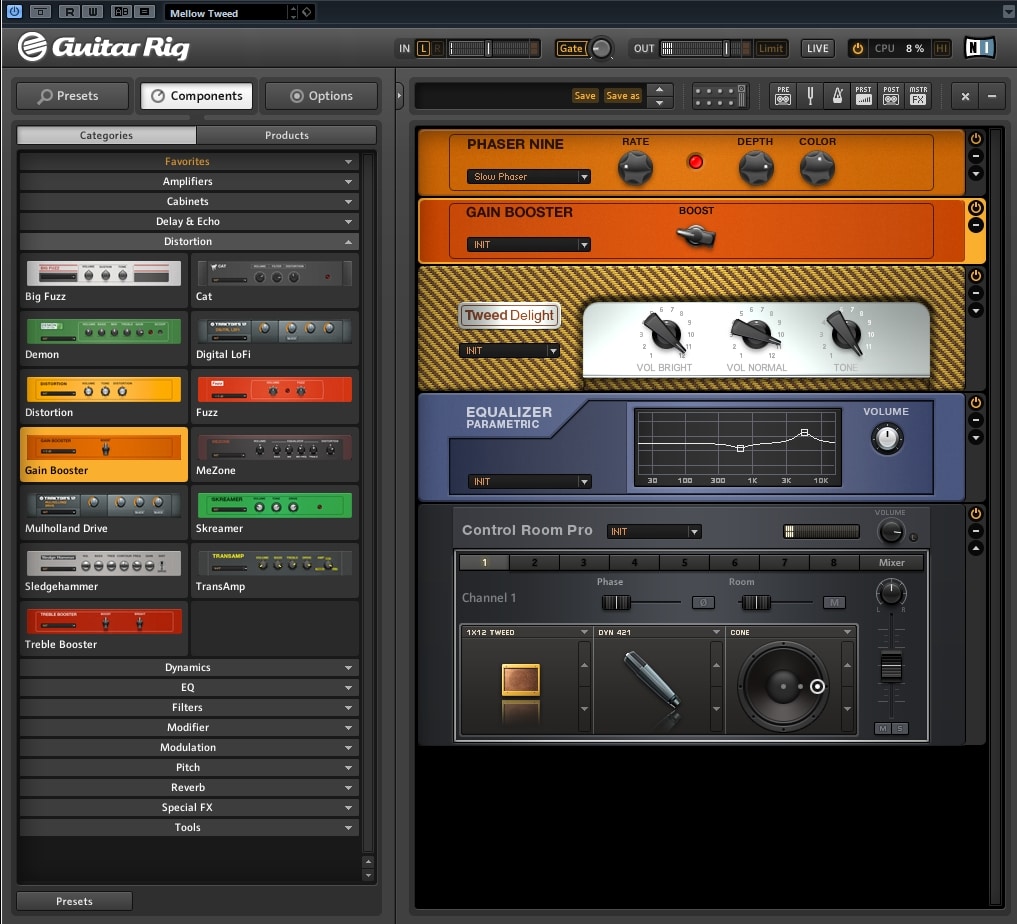
Task: Toggle Tweed Delight amp power button
Action: coord(975,276)
